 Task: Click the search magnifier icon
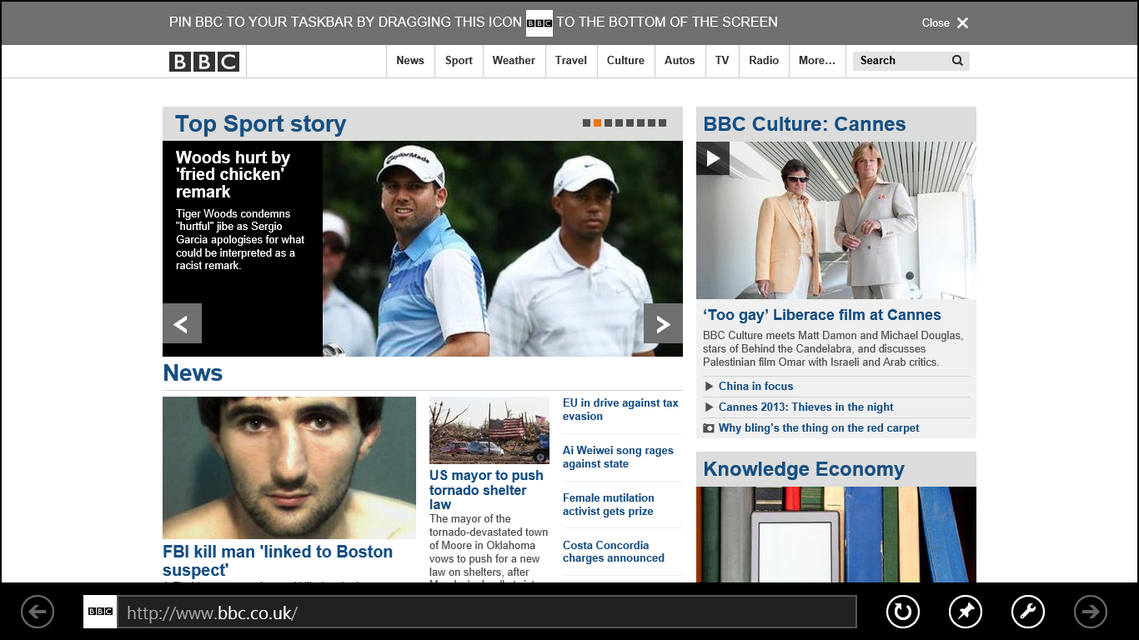tap(957, 61)
